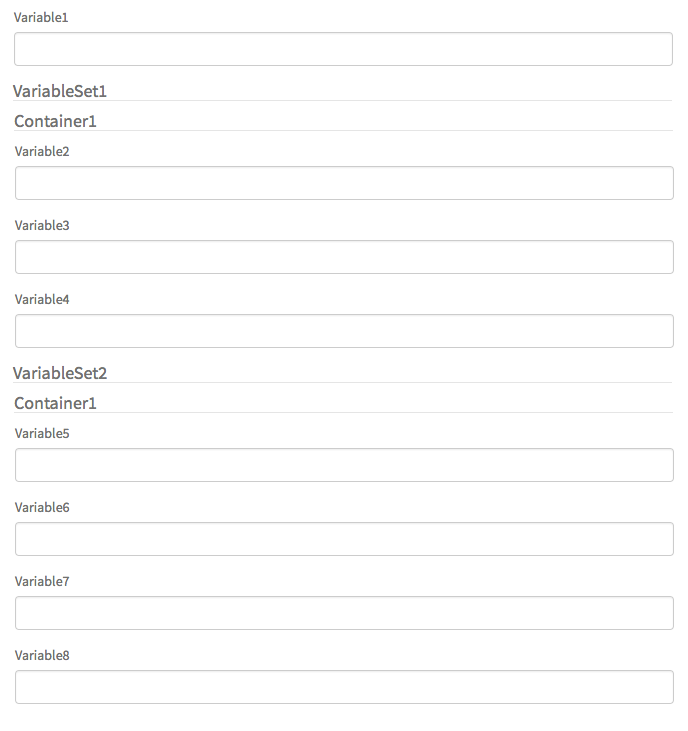
Task: Click into the Variable5 text box
Action: (x=344, y=465)
